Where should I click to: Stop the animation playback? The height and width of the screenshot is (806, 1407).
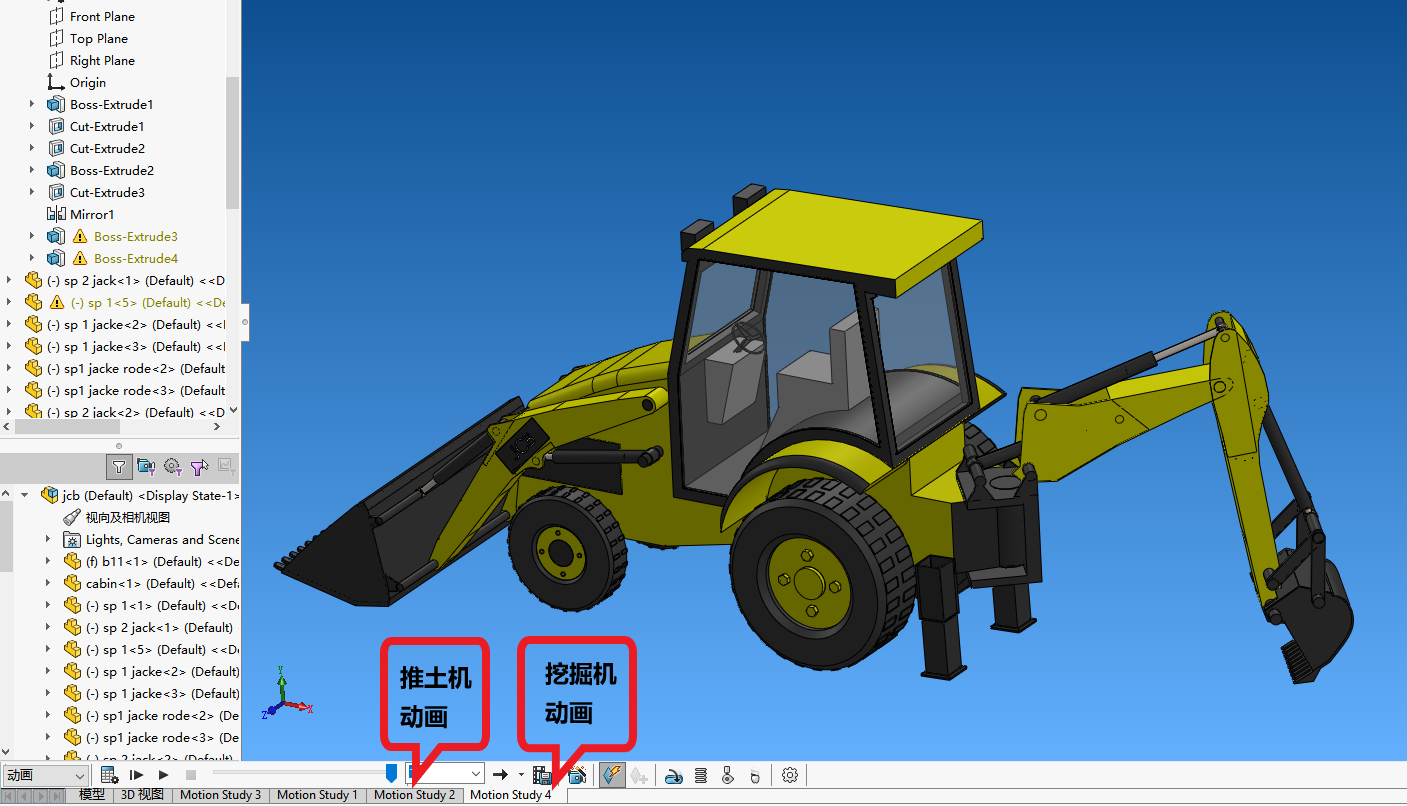coord(190,774)
